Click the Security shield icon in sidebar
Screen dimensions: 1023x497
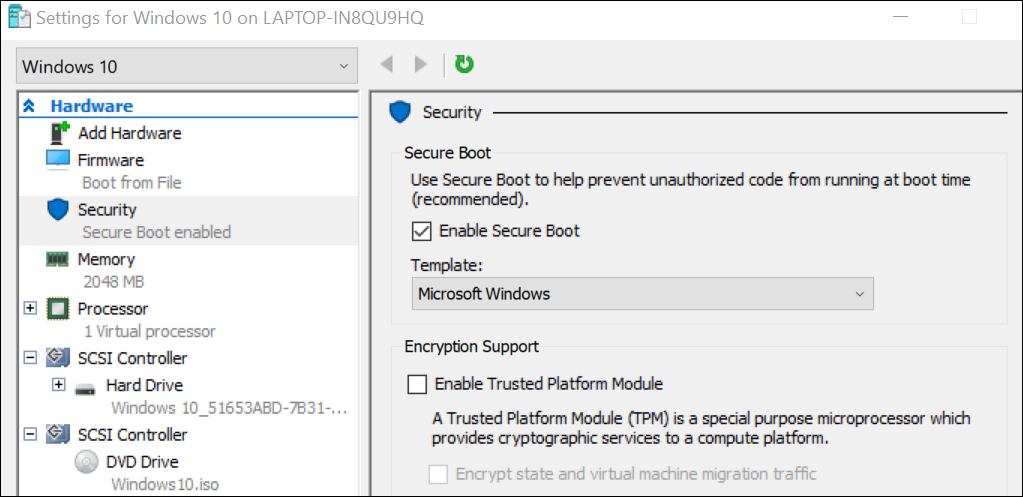click(x=58, y=210)
